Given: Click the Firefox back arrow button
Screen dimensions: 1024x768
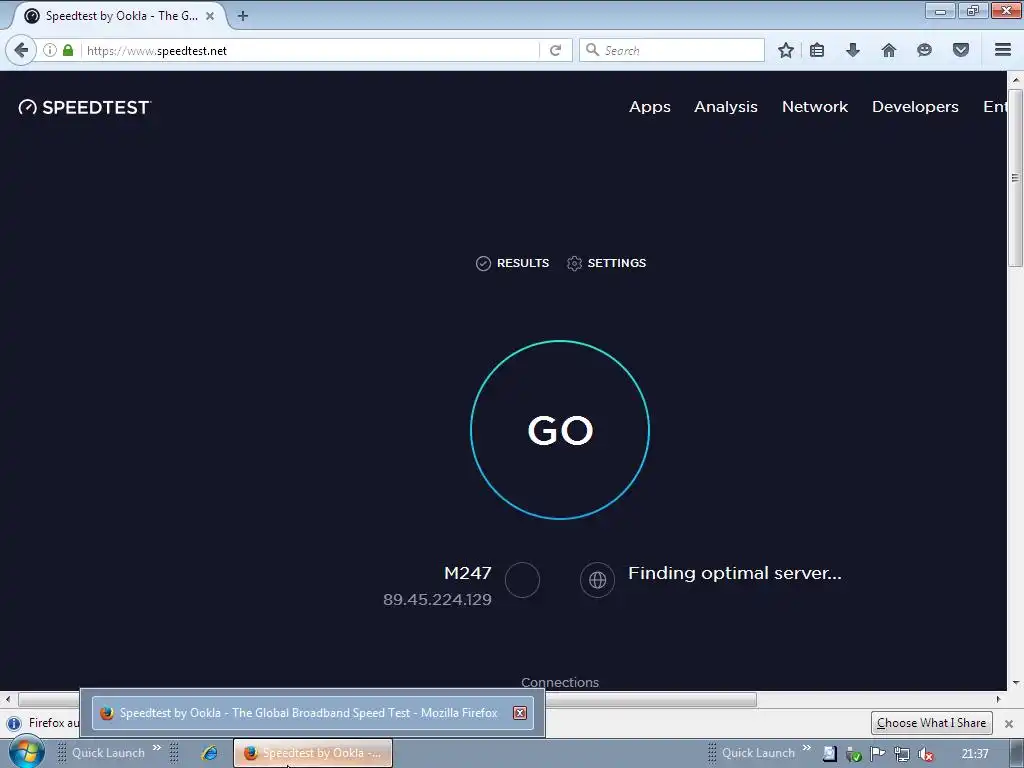Looking at the screenshot, I should click(x=22, y=50).
